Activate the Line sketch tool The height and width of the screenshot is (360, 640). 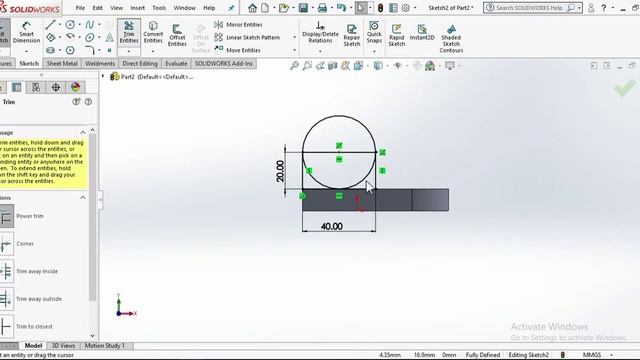tap(51, 24)
